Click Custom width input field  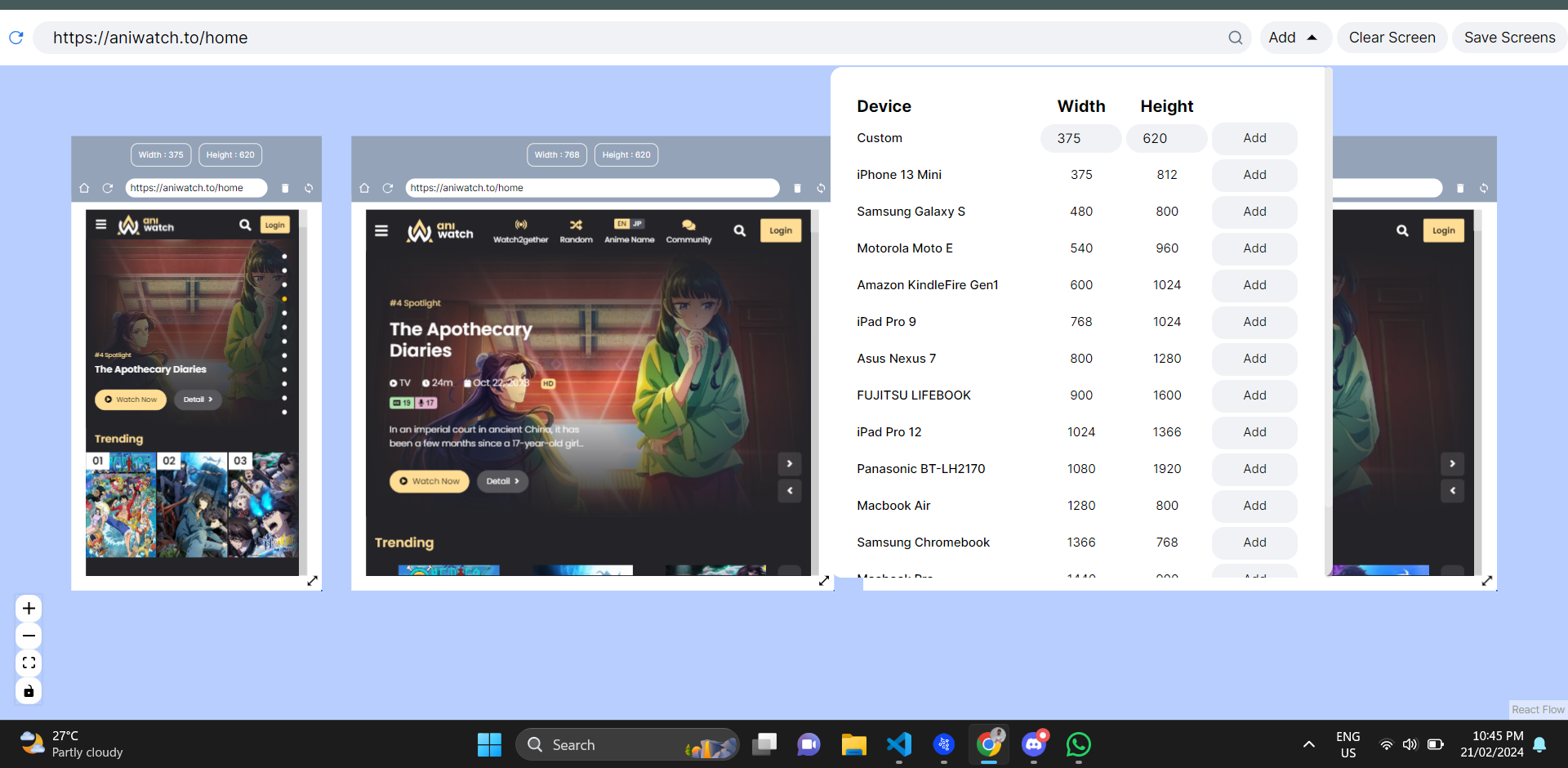point(1080,138)
